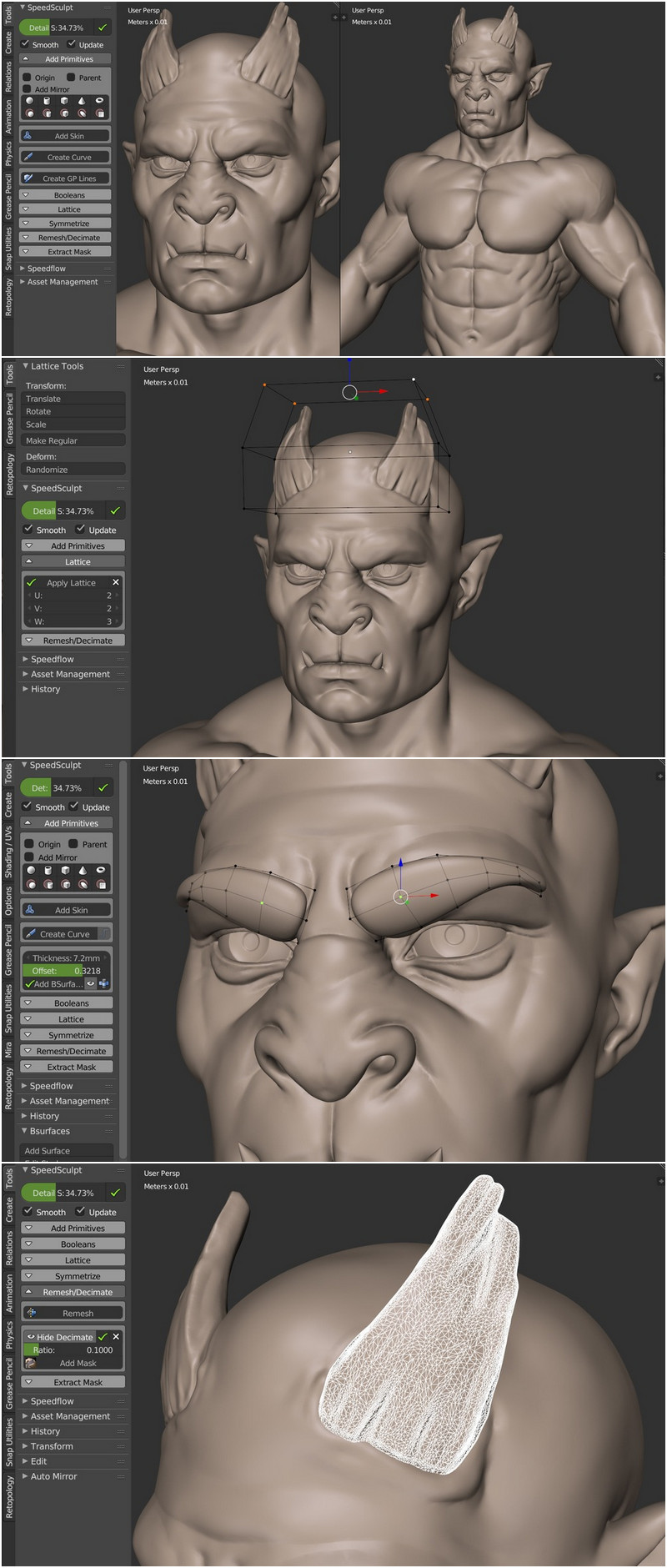Enable Parent checkbox in the top screenshot
The width and height of the screenshot is (667, 1568).
71,78
